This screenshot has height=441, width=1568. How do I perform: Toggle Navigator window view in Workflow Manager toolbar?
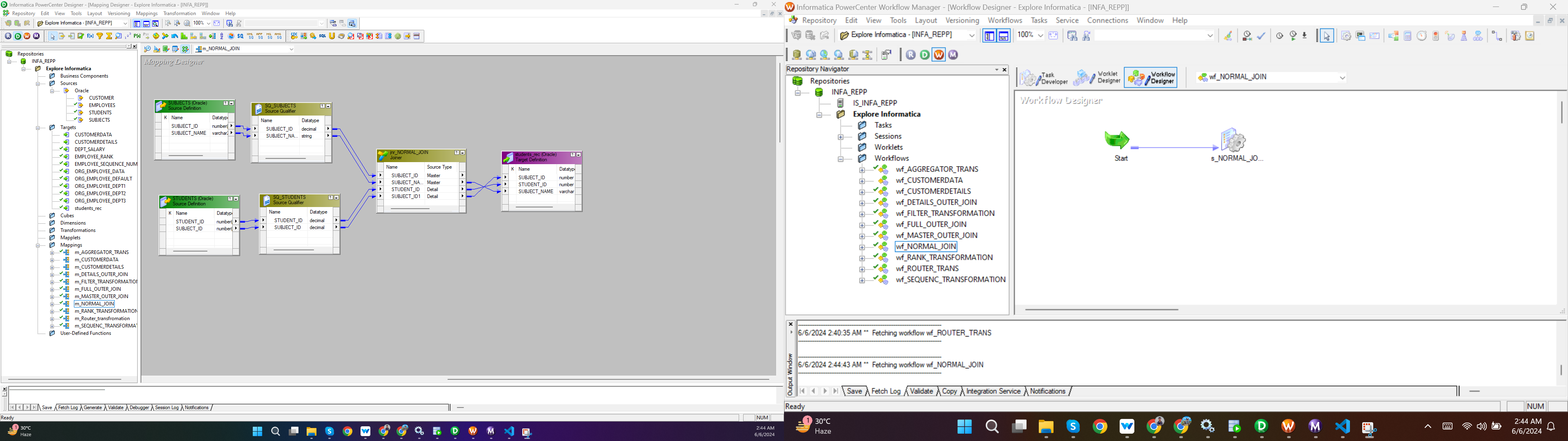coord(989,36)
